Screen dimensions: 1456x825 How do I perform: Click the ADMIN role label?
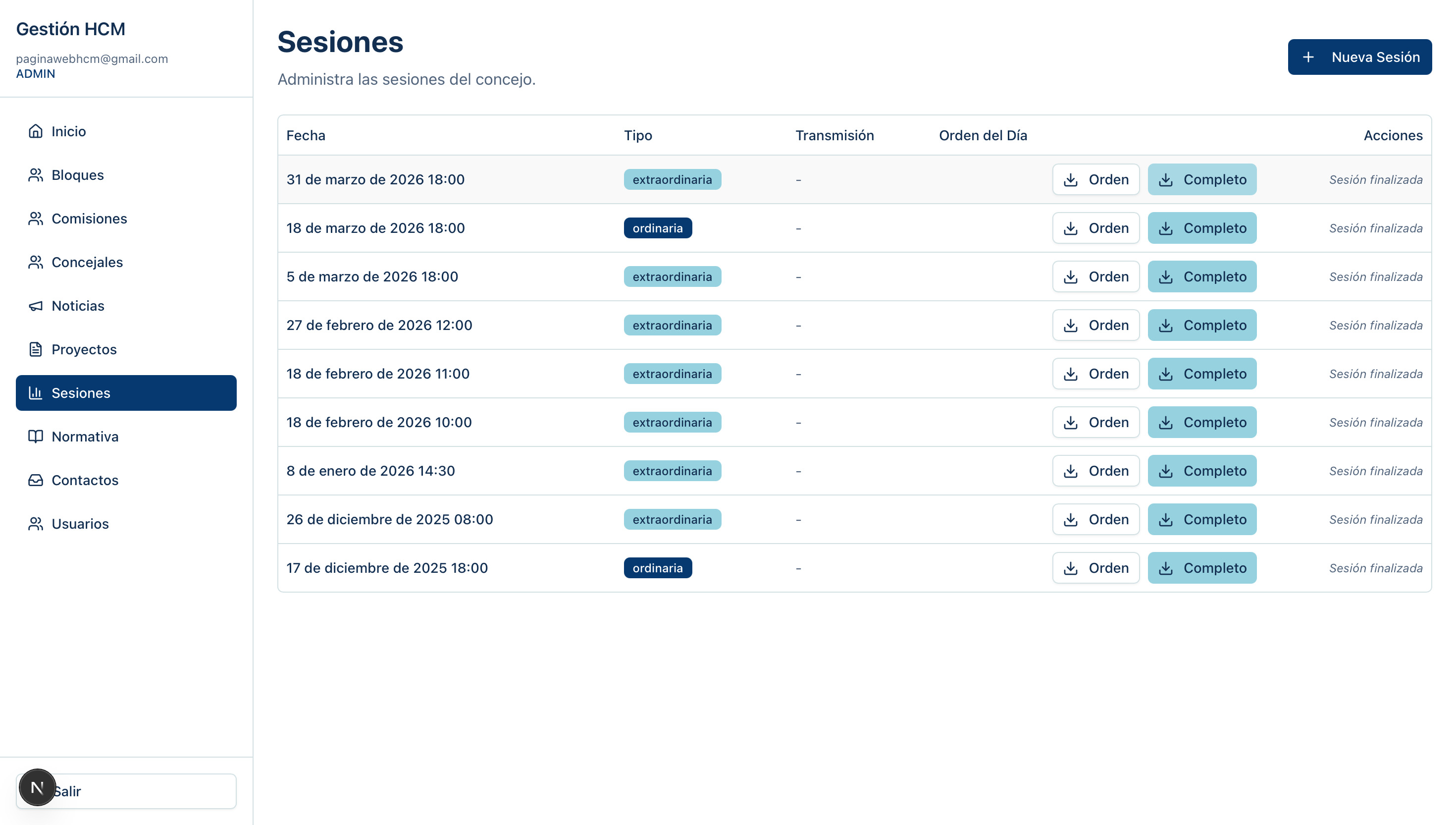coord(35,74)
